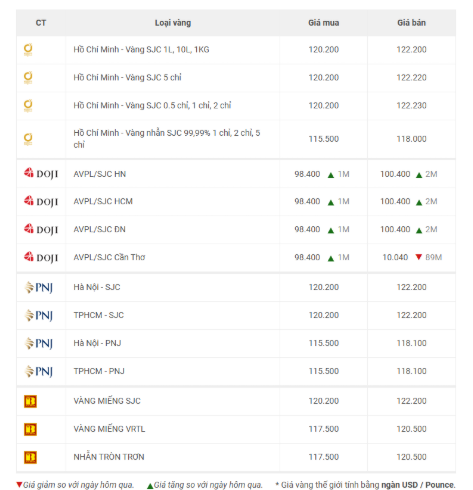
Task: Click the green up arrow next to 98.400 for AVPL/SJC HN
Action: [331, 175]
